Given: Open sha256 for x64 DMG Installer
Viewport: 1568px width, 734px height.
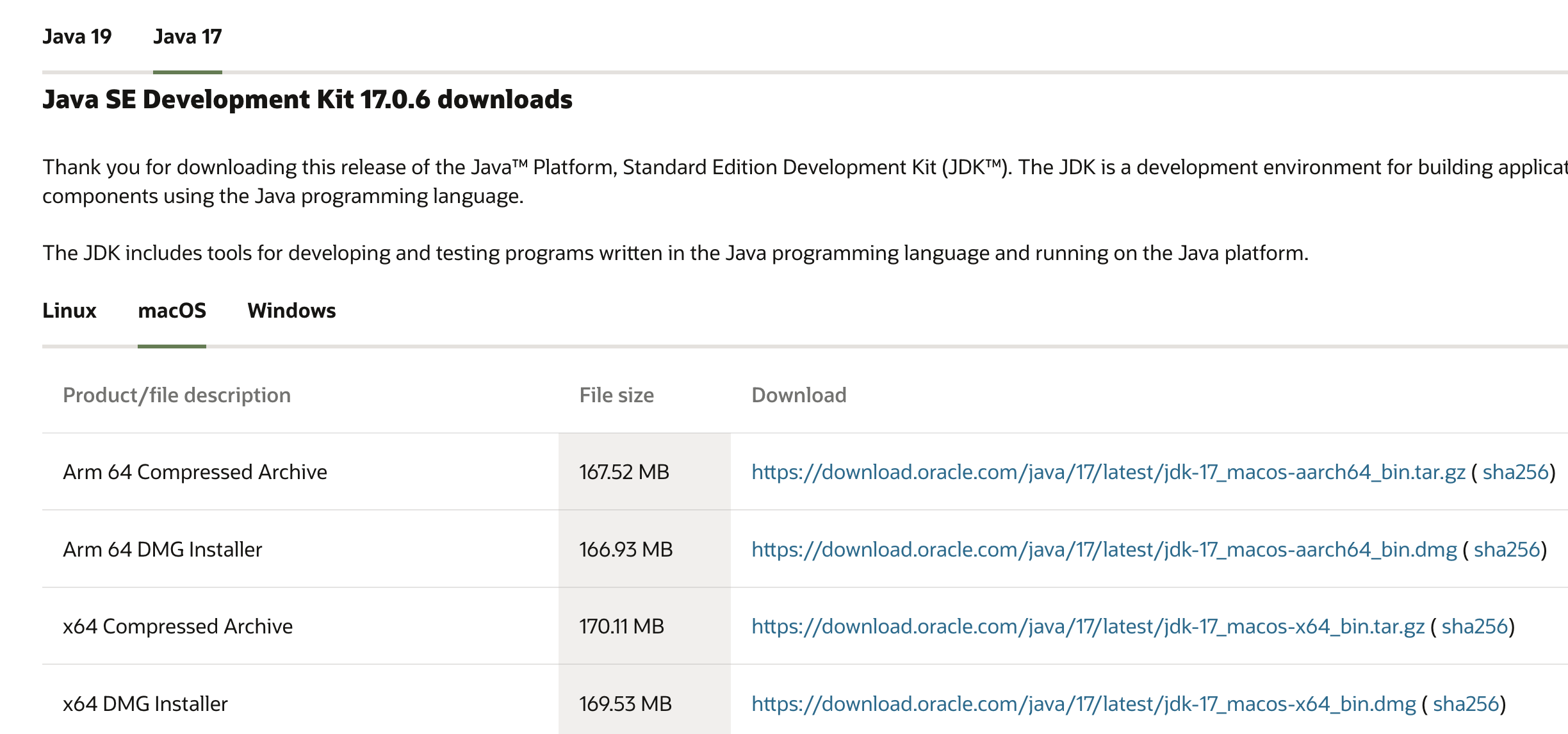Looking at the screenshot, I should pos(1466,704).
